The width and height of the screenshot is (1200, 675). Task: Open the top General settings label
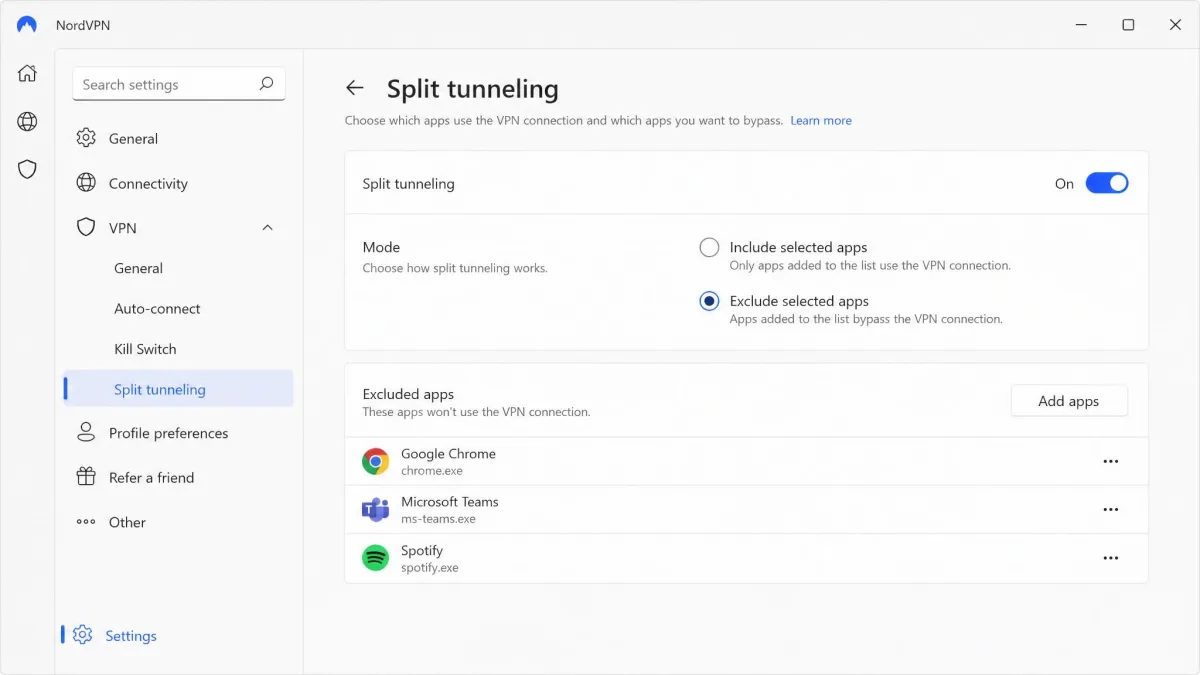tap(133, 138)
